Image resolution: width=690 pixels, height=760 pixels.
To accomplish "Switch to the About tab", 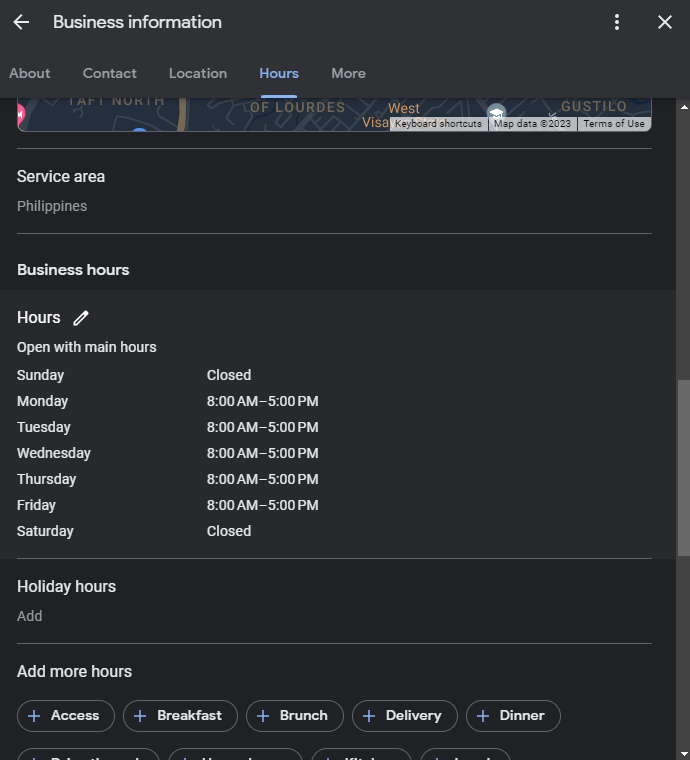I will click(x=30, y=73).
